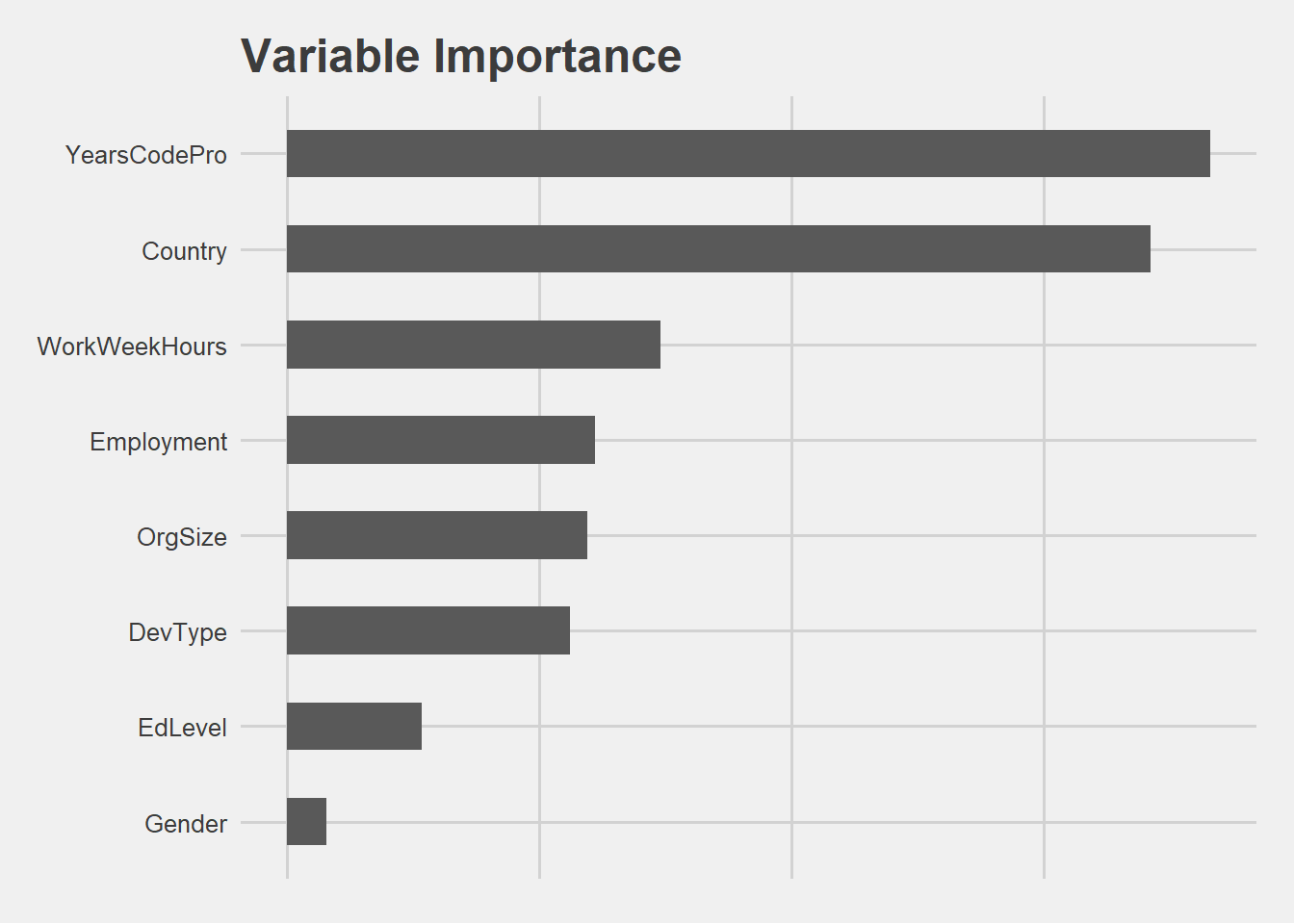Image resolution: width=1294 pixels, height=924 pixels.
Task: Select the Employment bar in chart
Action: 441,440
